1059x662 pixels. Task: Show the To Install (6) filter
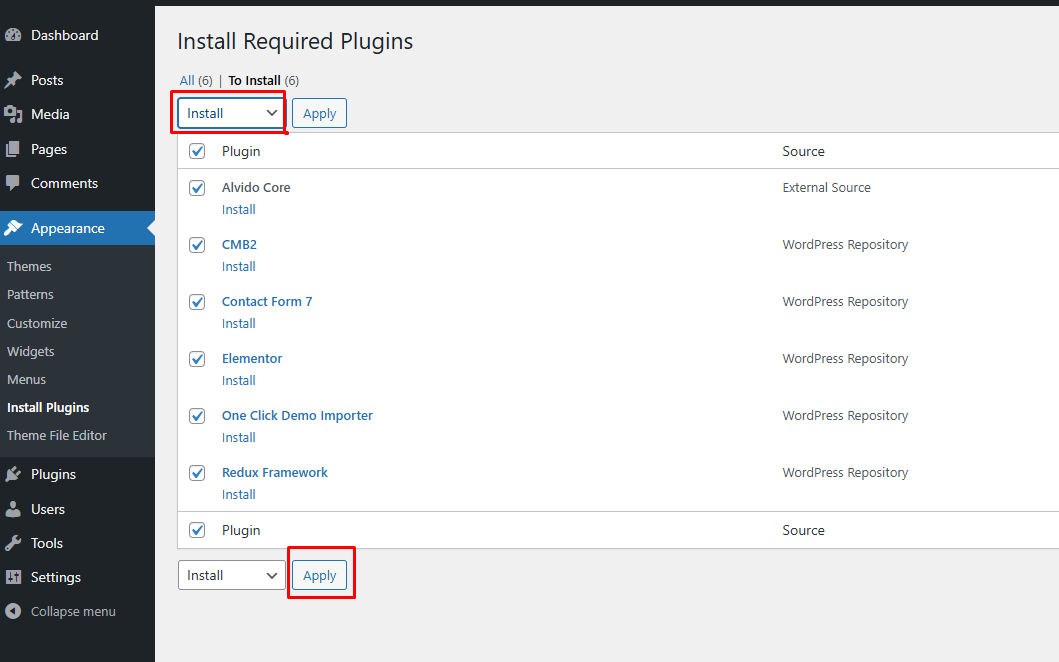[263, 80]
